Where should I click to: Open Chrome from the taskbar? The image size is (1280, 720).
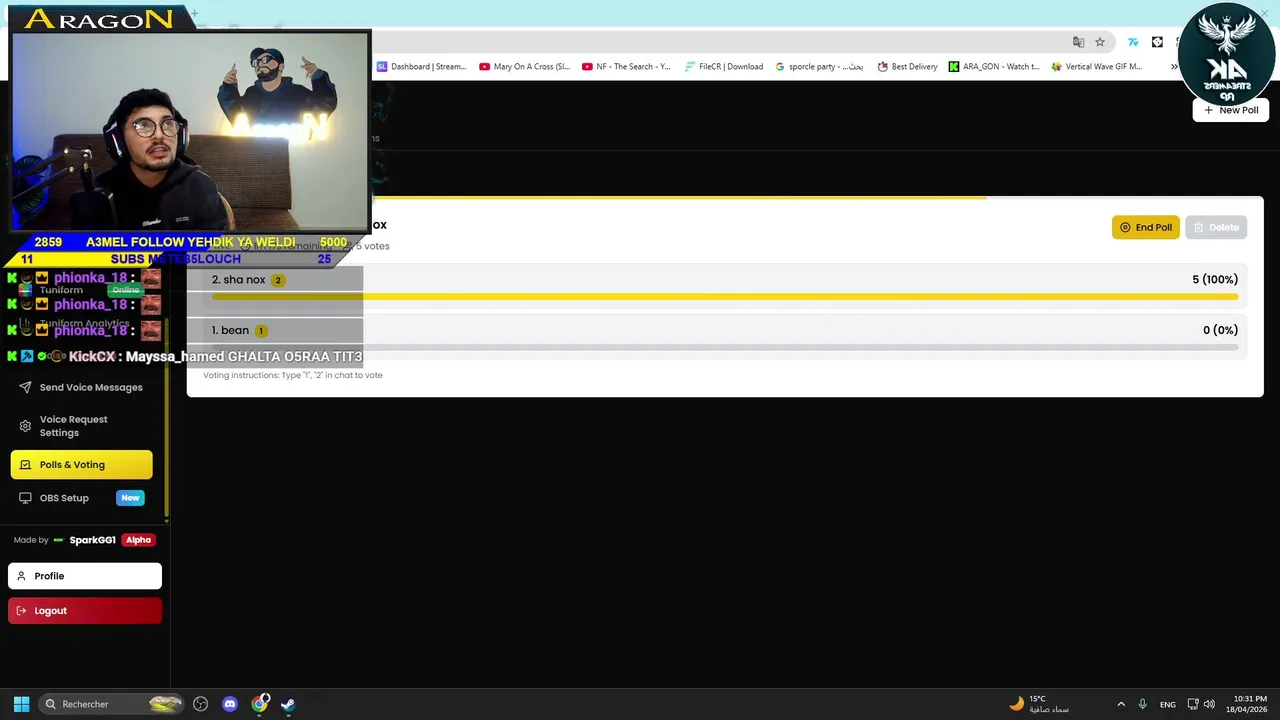pos(259,704)
